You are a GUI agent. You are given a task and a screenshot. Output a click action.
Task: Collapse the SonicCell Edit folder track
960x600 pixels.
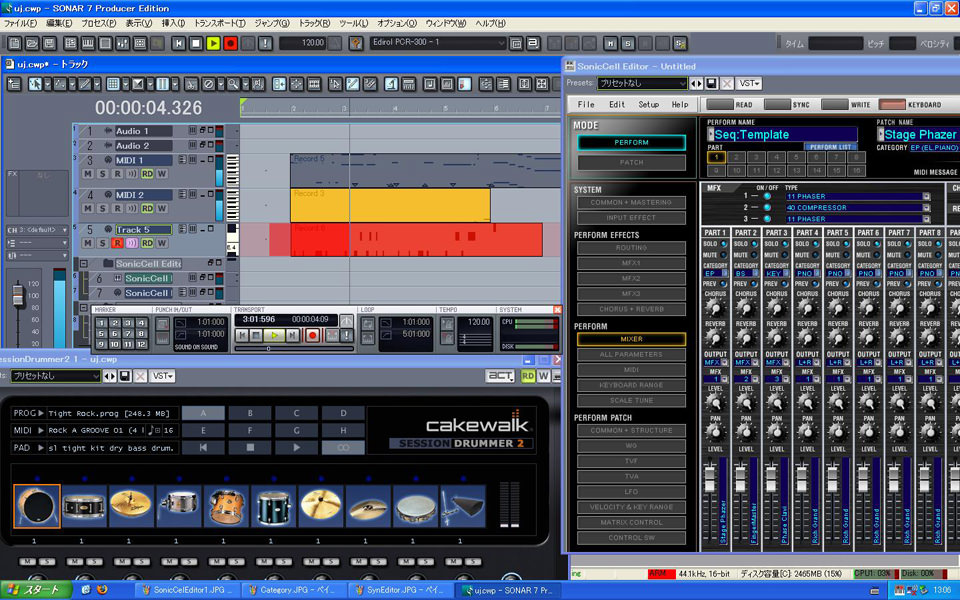[84, 263]
